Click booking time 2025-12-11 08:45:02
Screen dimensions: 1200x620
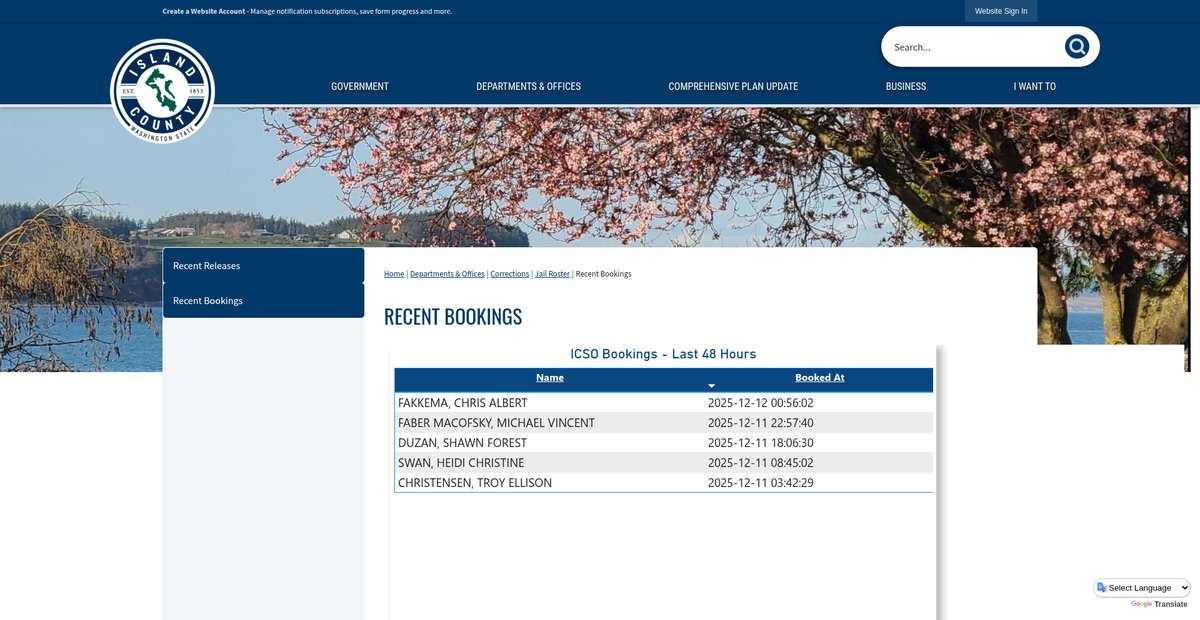click(761, 463)
